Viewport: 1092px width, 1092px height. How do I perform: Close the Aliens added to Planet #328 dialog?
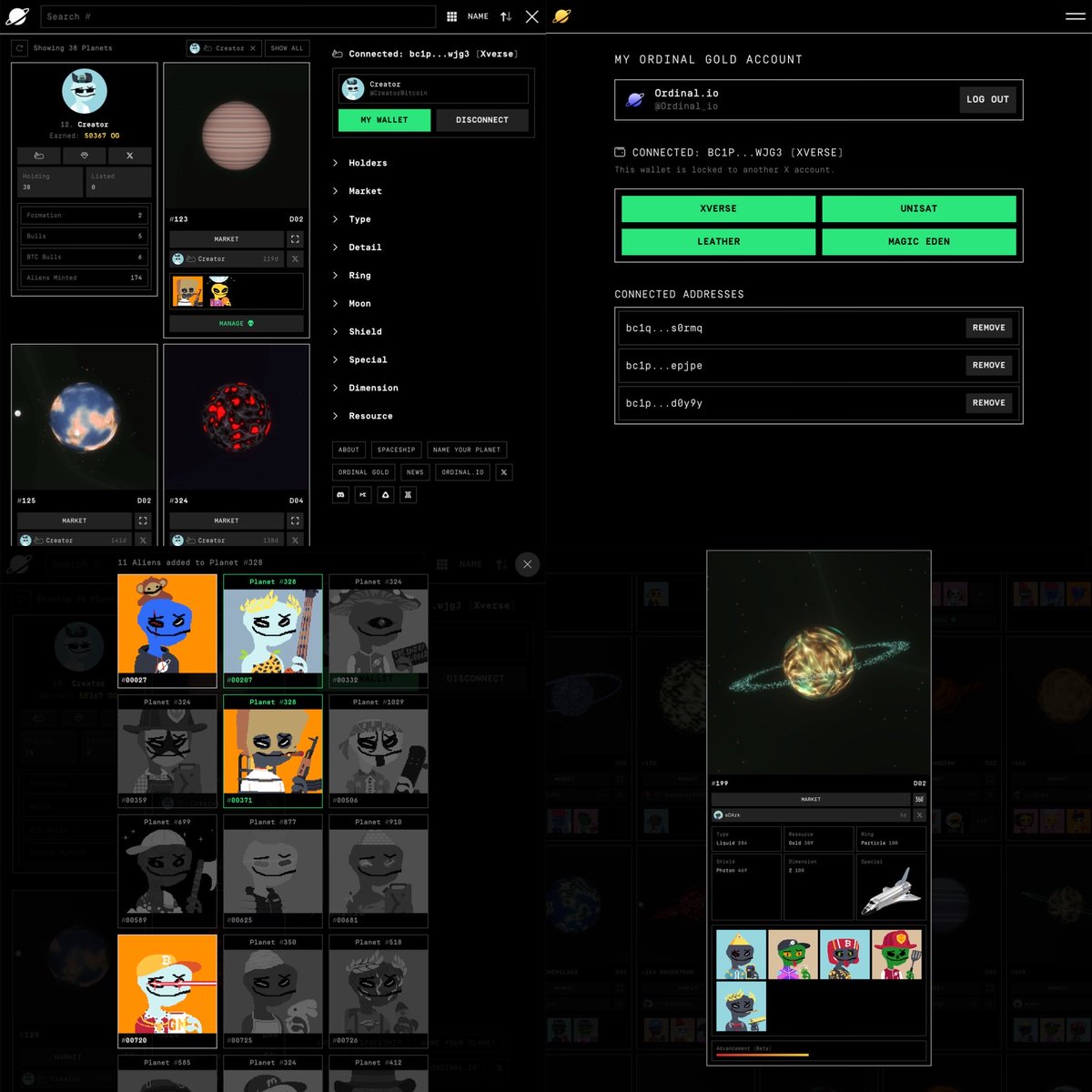click(528, 564)
